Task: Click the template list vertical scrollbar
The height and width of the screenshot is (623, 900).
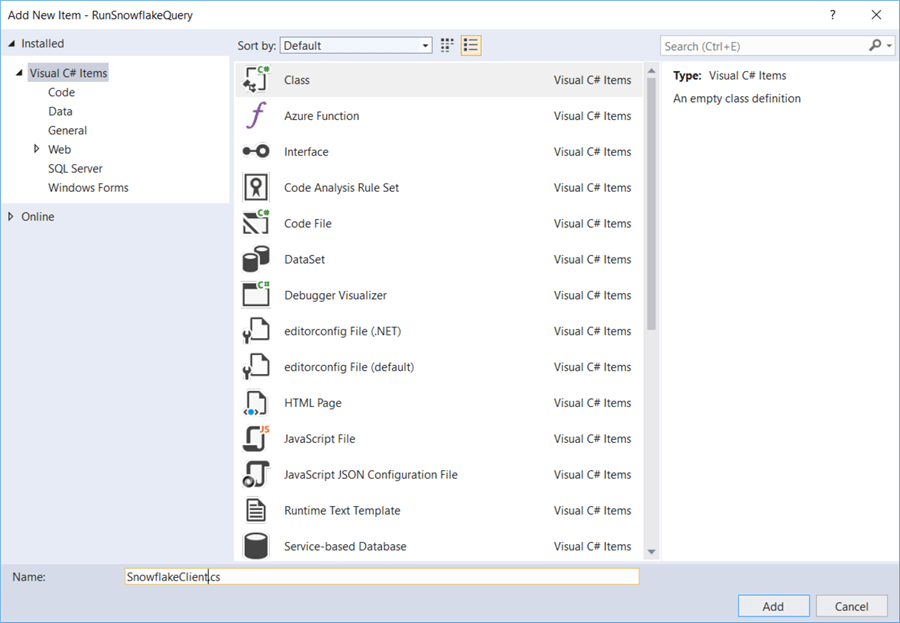Action: [x=652, y=200]
